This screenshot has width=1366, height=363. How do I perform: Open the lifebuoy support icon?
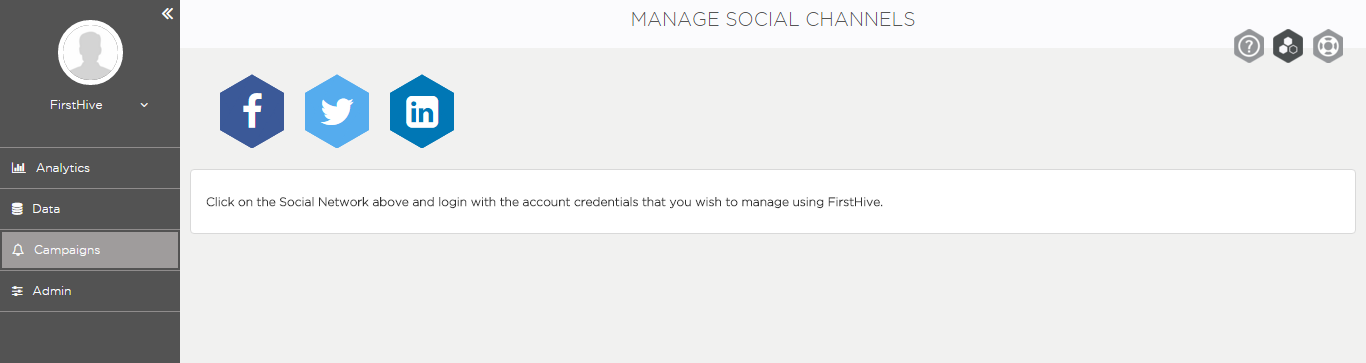[x=1327, y=46]
